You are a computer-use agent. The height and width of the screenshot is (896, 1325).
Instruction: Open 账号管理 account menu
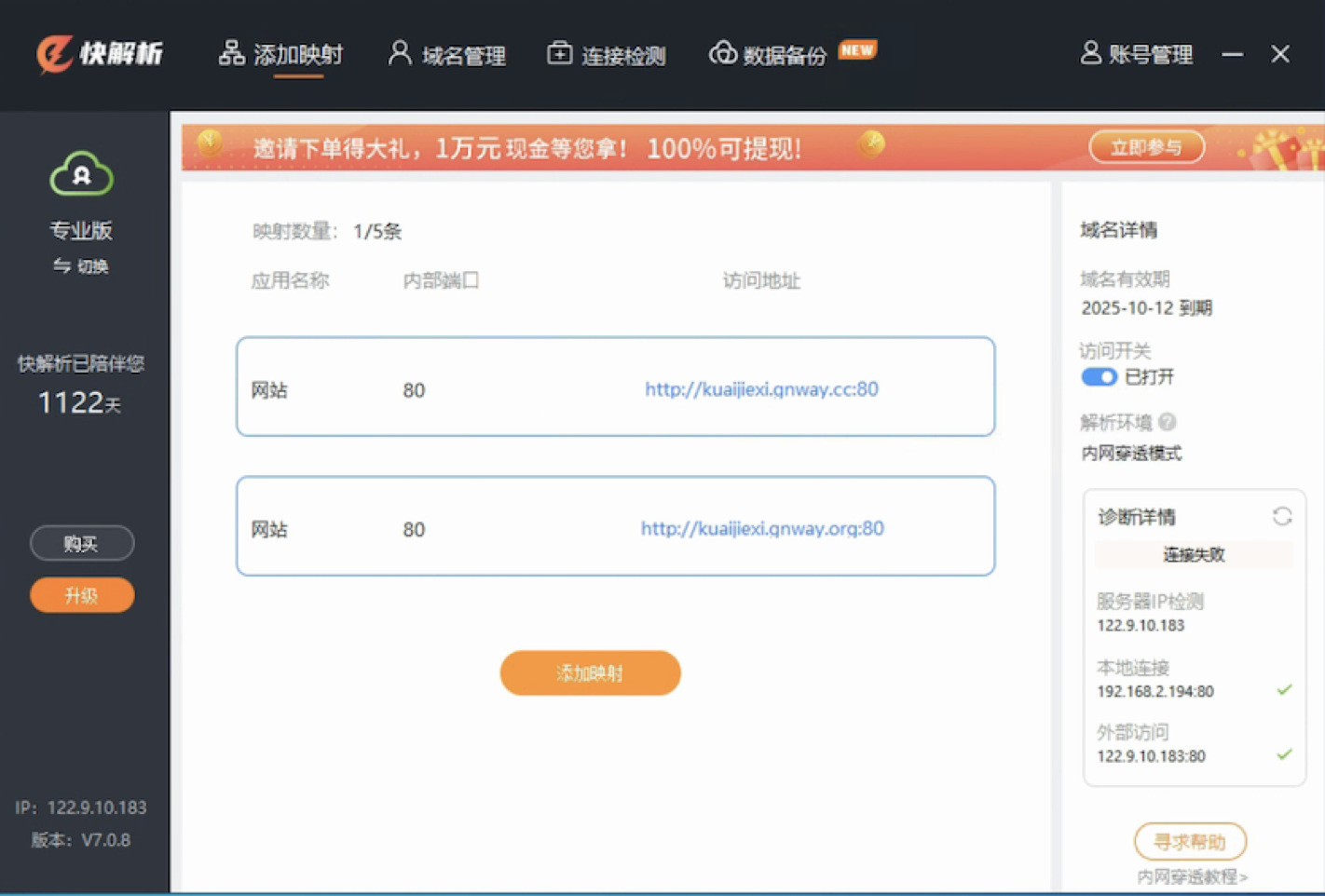pyautogui.click(x=1137, y=54)
